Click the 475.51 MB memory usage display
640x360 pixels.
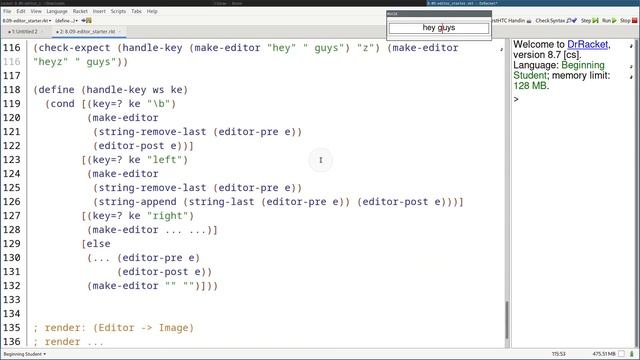[604, 354]
